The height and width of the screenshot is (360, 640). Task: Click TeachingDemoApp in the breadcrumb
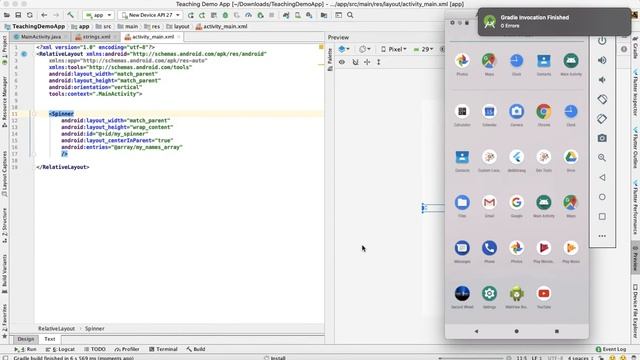point(35,27)
